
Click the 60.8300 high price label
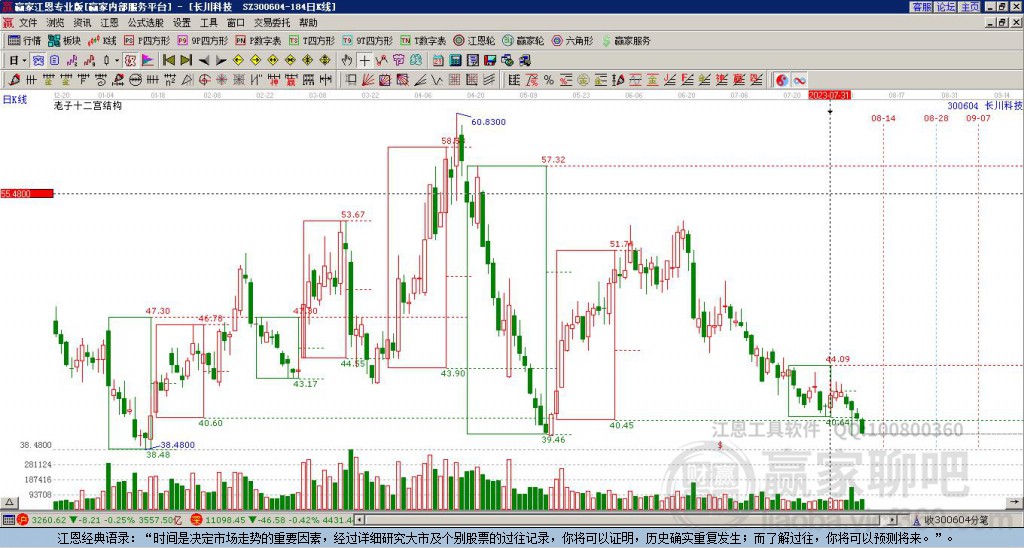(x=488, y=122)
